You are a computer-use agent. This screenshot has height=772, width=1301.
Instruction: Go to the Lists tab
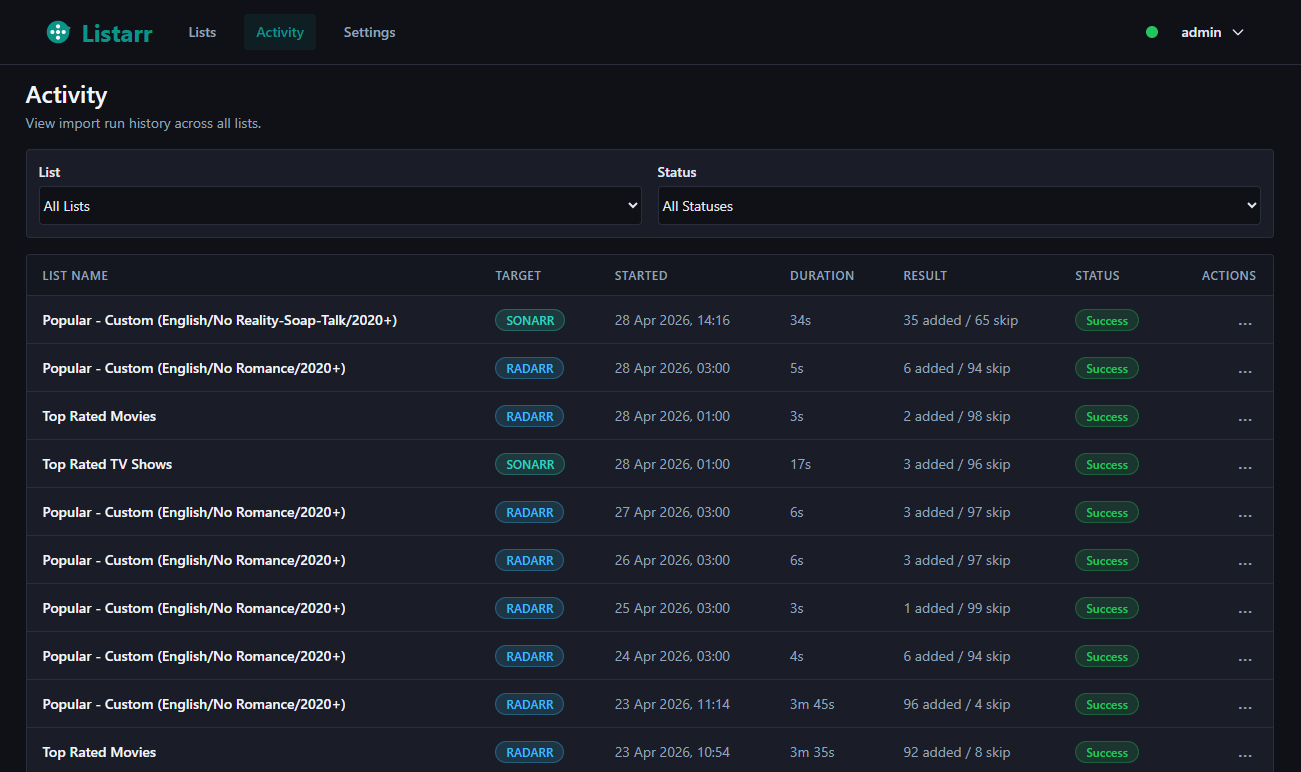point(202,32)
